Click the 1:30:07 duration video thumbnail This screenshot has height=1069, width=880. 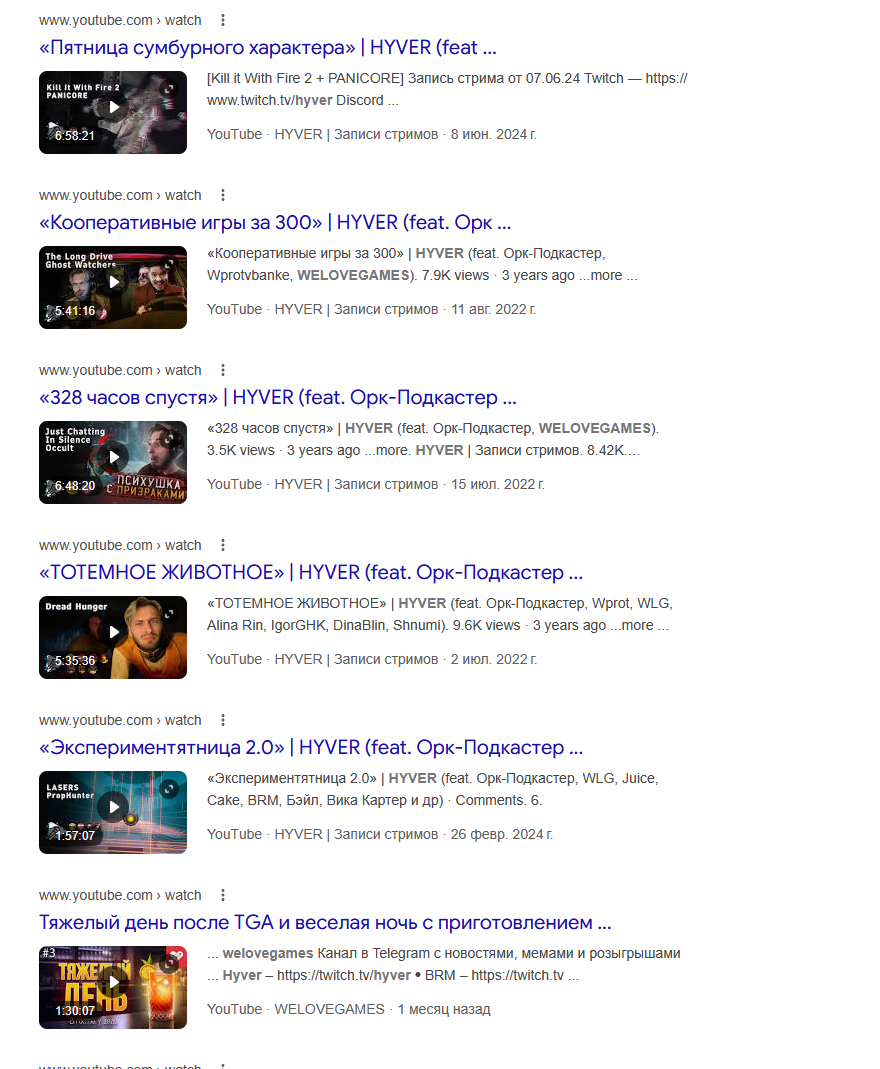112,987
